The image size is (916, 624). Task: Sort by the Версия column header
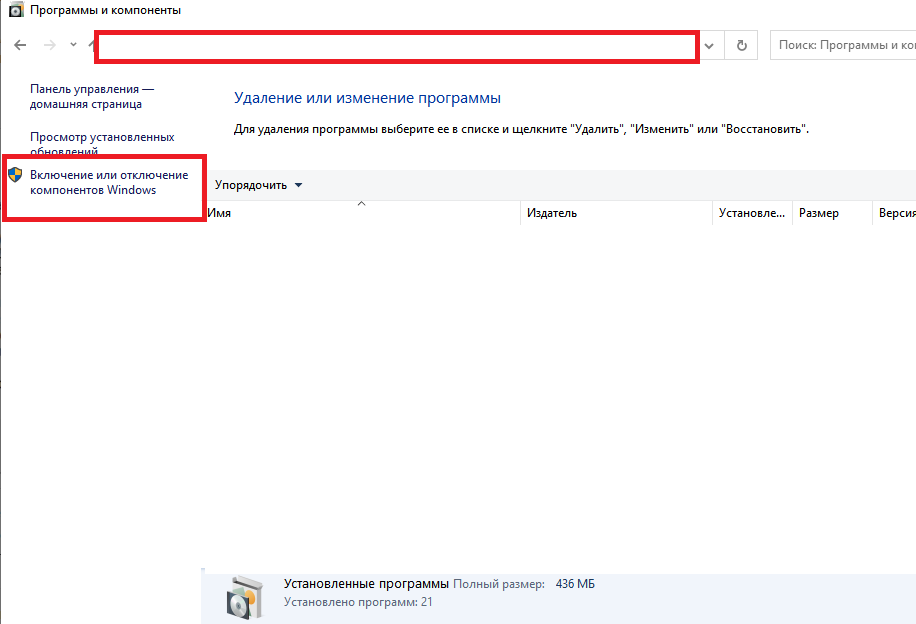click(x=895, y=213)
